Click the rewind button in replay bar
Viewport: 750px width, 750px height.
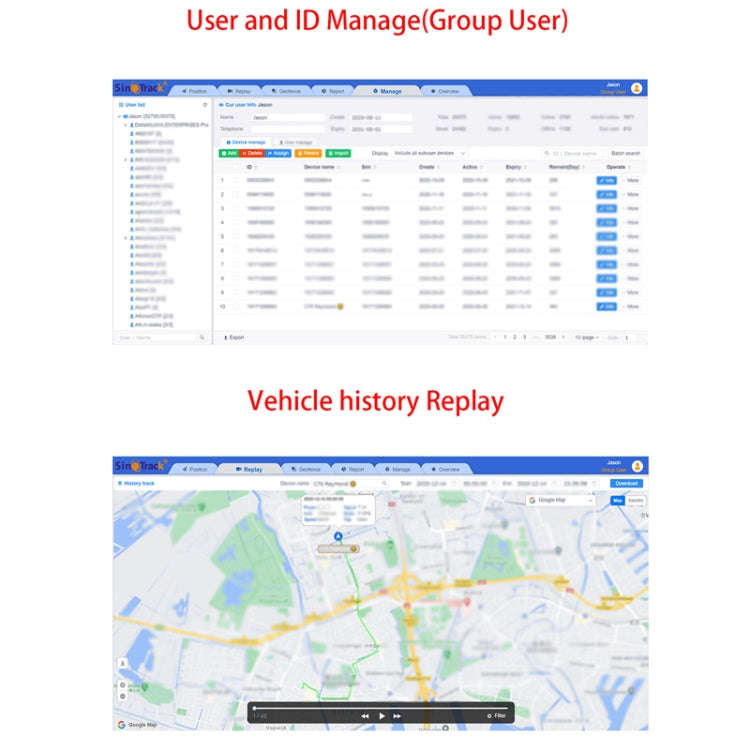tap(365, 716)
